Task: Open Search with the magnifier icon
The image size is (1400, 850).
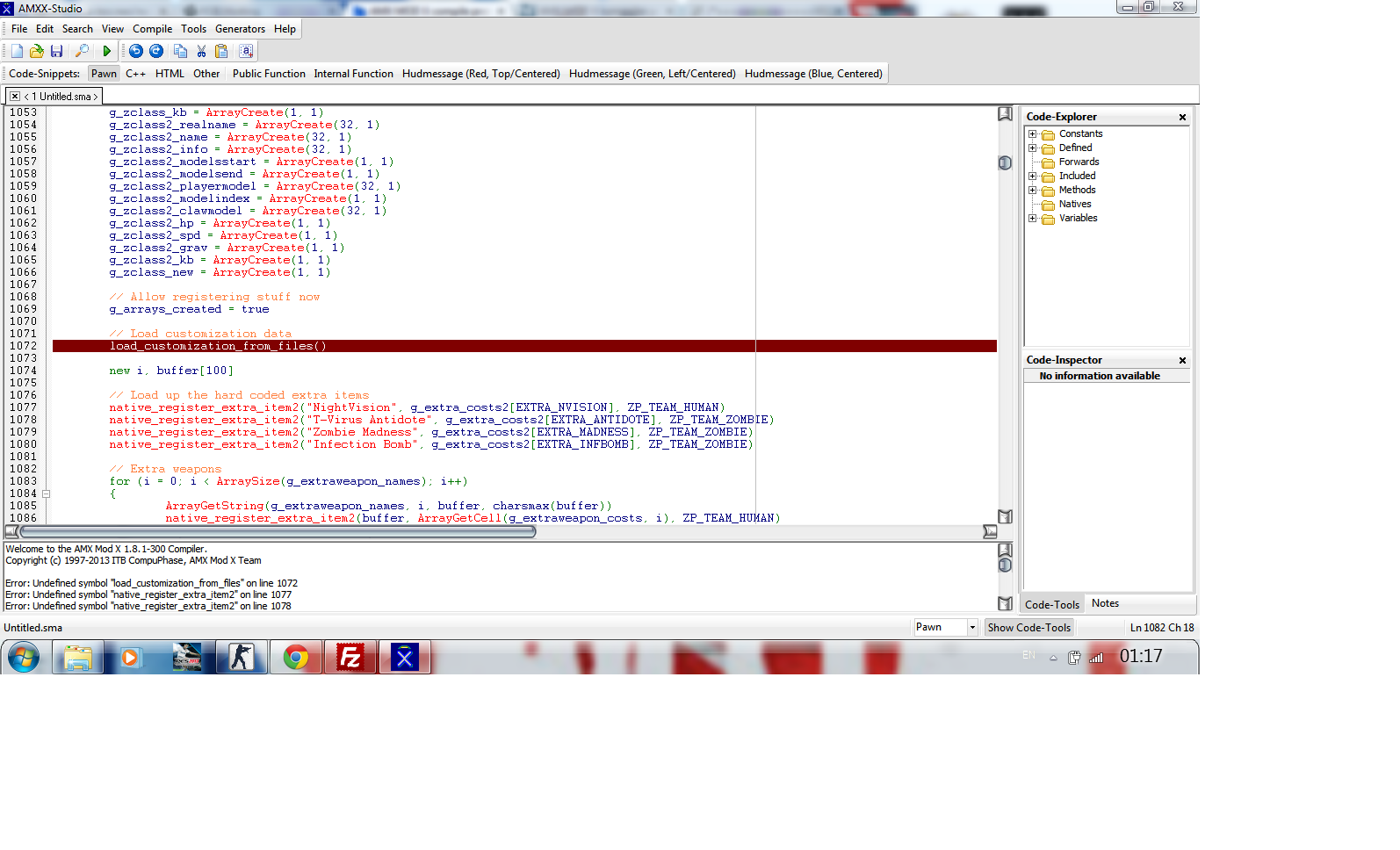Action: pyautogui.click(x=82, y=51)
